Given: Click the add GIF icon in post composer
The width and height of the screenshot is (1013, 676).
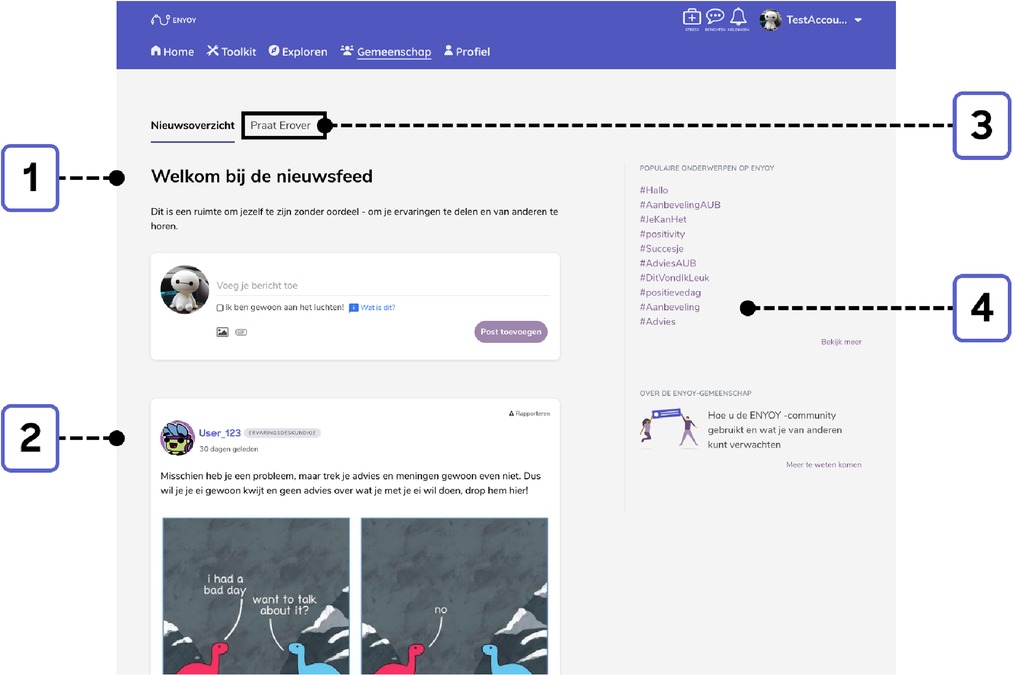Looking at the screenshot, I should [241, 332].
